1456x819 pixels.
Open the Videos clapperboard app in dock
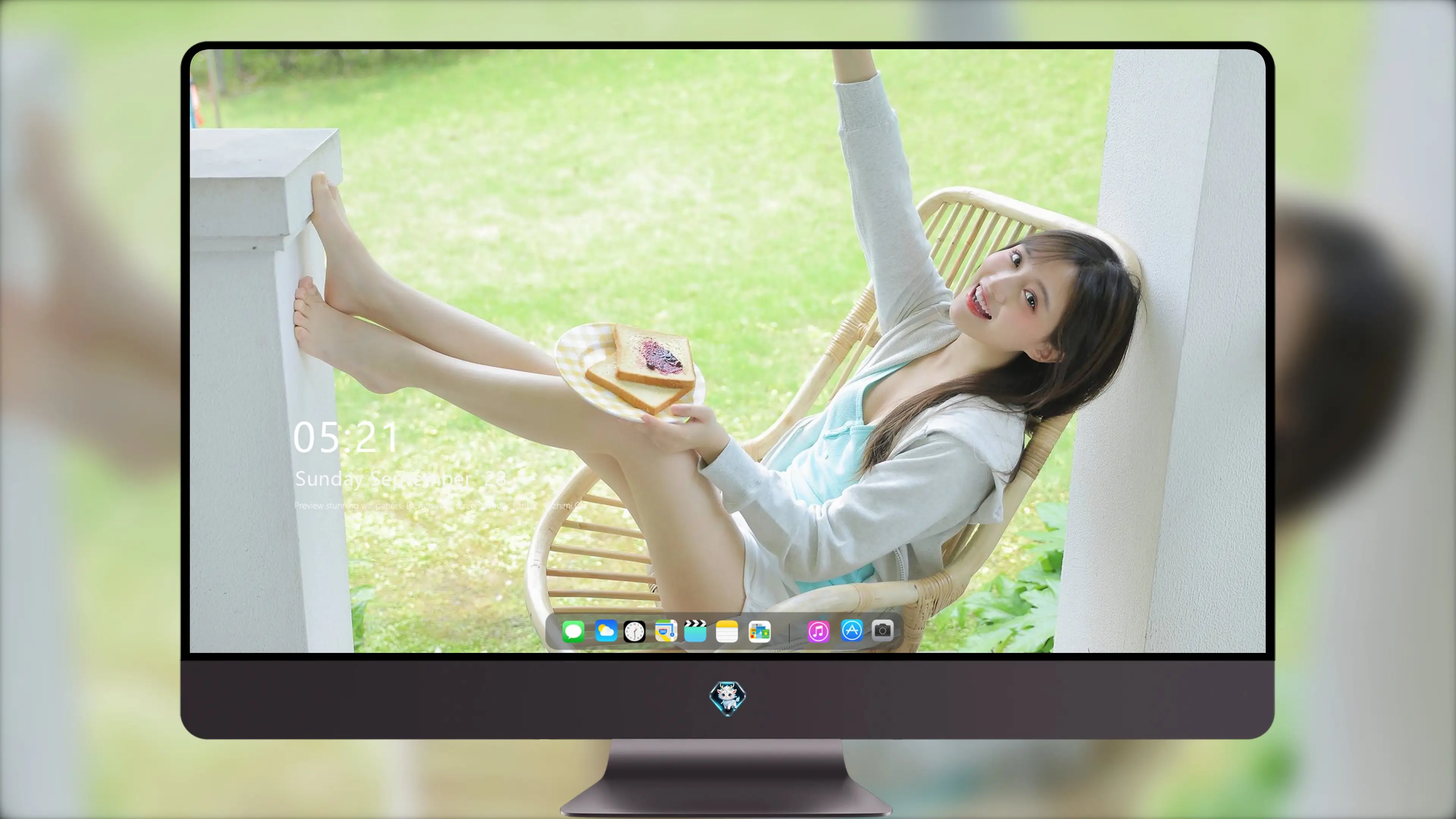[695, 631]
